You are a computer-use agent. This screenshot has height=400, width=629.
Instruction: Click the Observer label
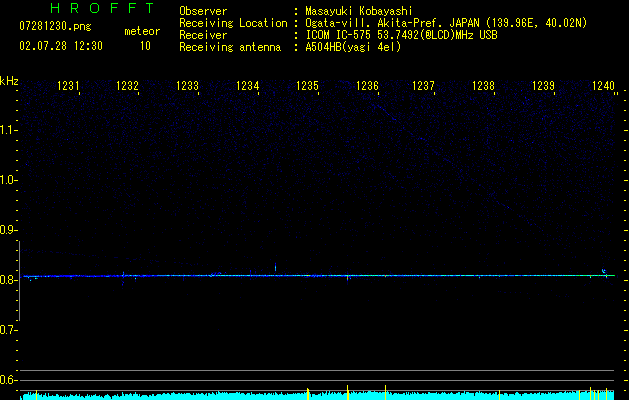coord(203,11)
